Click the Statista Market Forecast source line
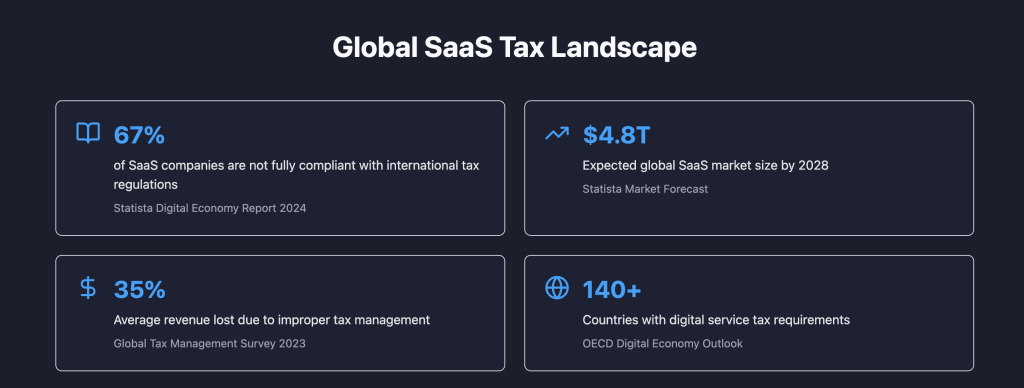 [x=645, y=189]
